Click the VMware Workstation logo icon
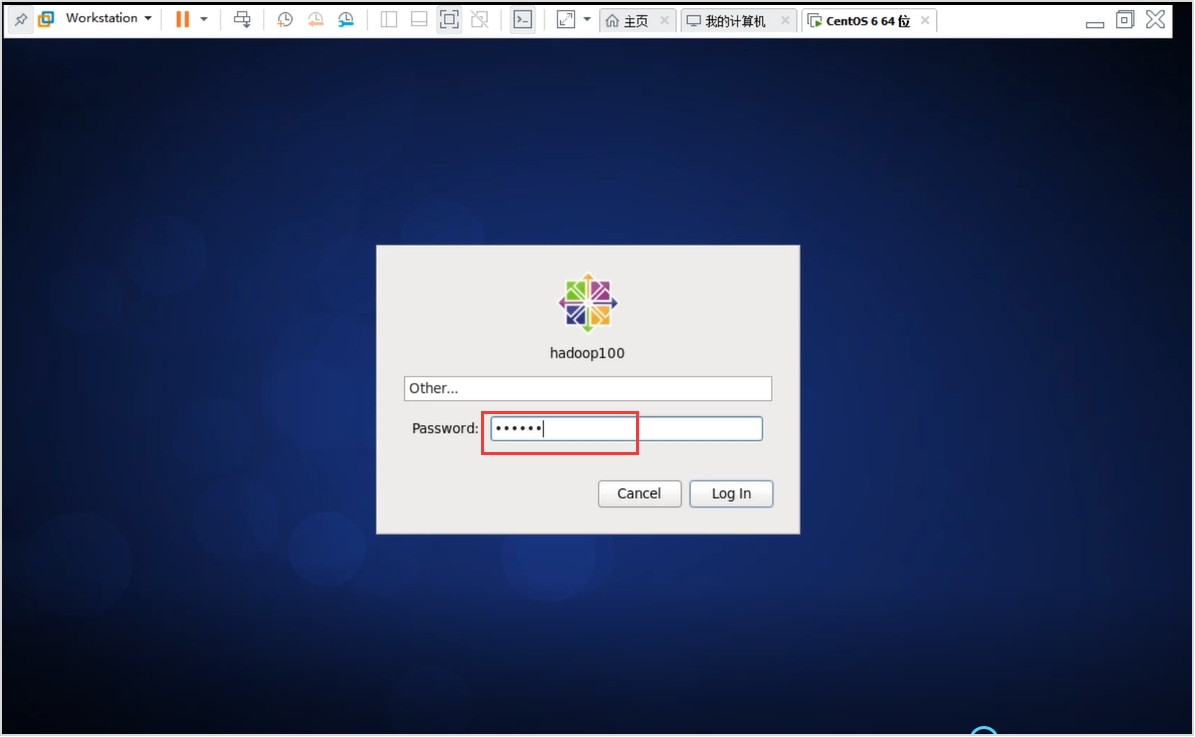 pos(46,19)
